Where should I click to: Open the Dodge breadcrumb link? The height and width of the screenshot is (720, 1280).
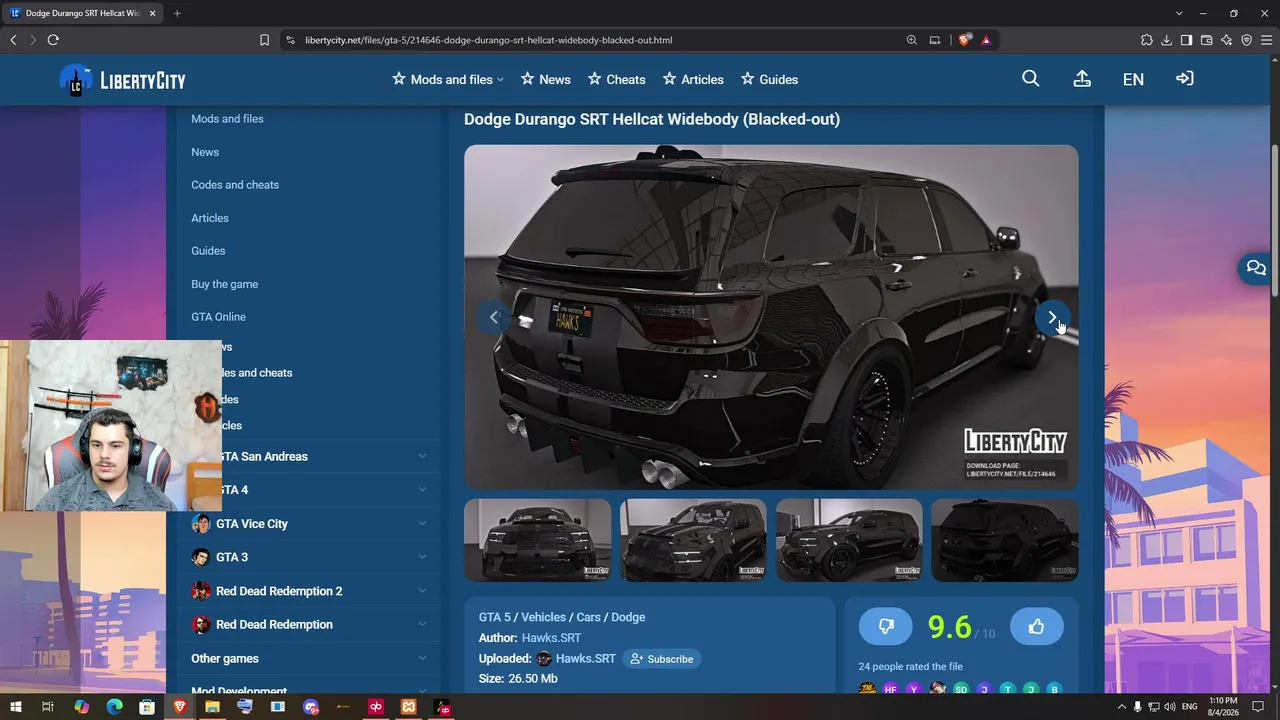point(628,617)
